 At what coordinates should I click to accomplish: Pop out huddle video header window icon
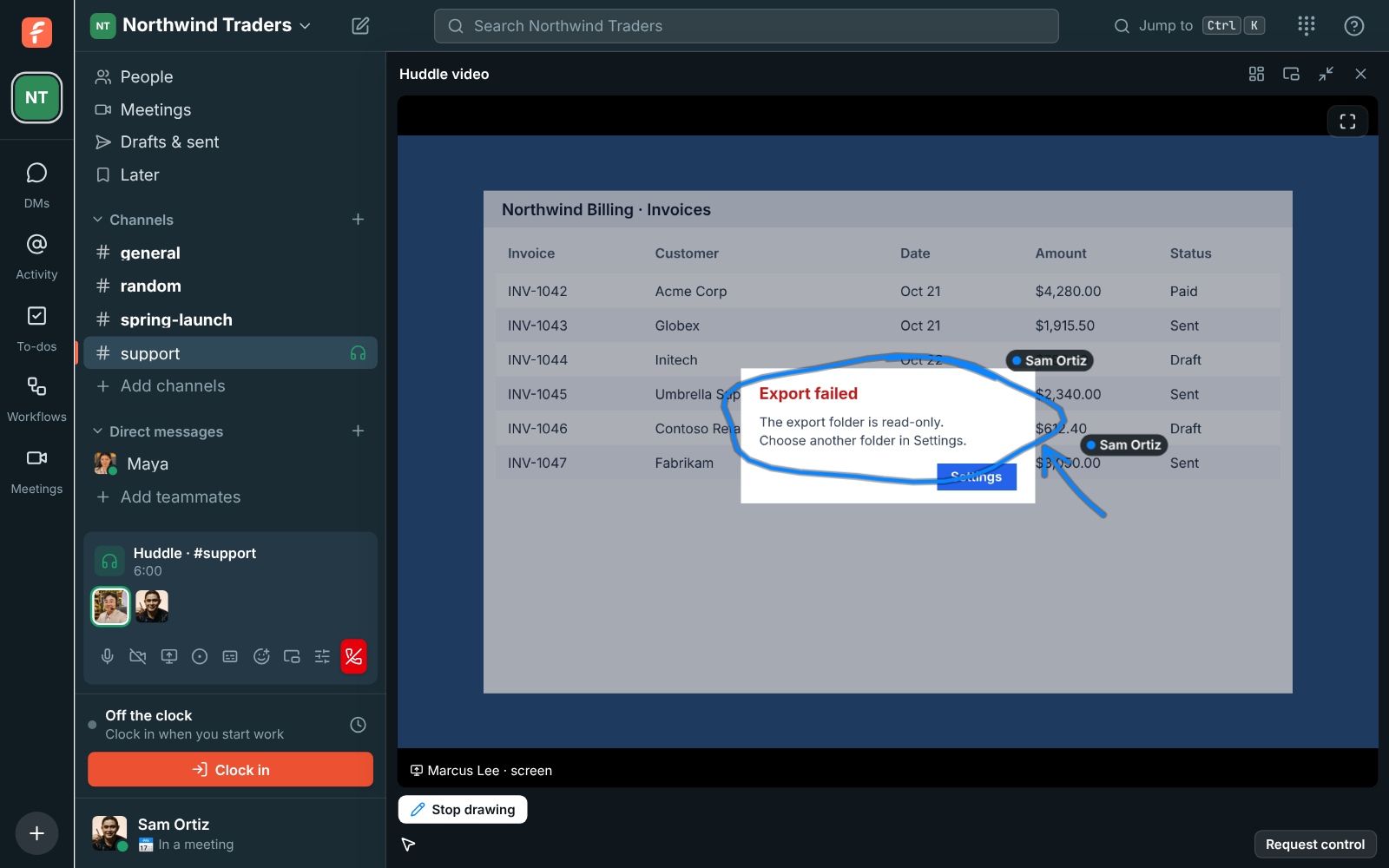click(x=1291, y=74)
